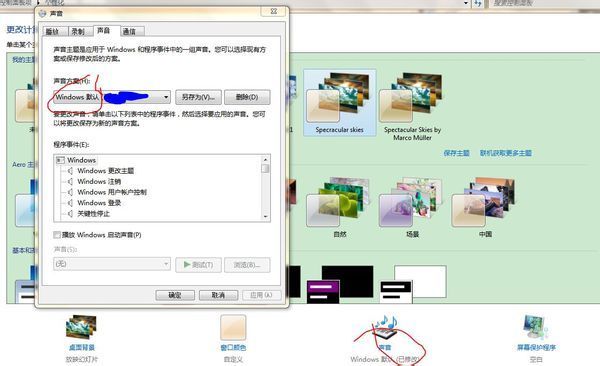Open the 声音 sounds icon
Screen dimensions: 600x366
[x=385, y=328]
